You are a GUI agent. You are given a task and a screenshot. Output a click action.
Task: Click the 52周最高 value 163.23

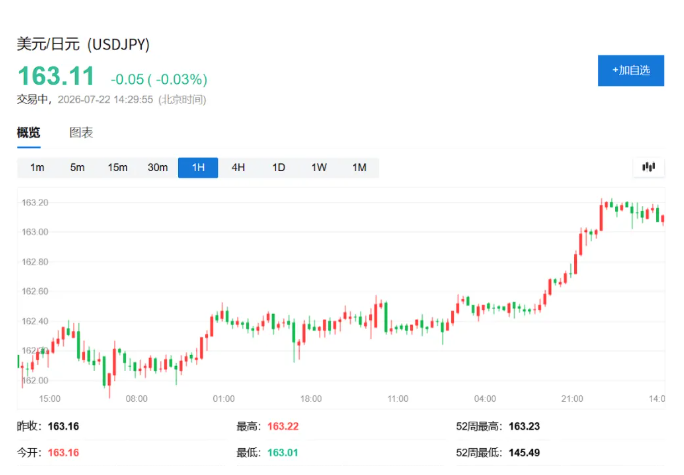tap(524, 426)
